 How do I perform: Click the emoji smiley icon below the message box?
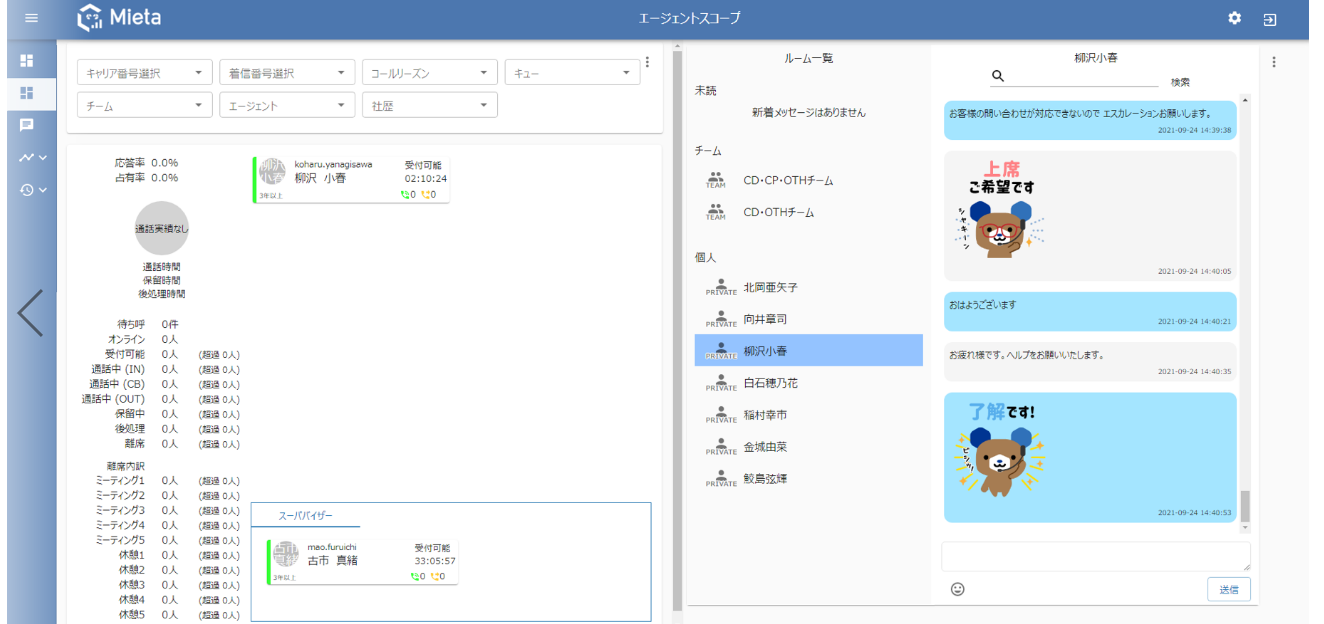point(957,589)
